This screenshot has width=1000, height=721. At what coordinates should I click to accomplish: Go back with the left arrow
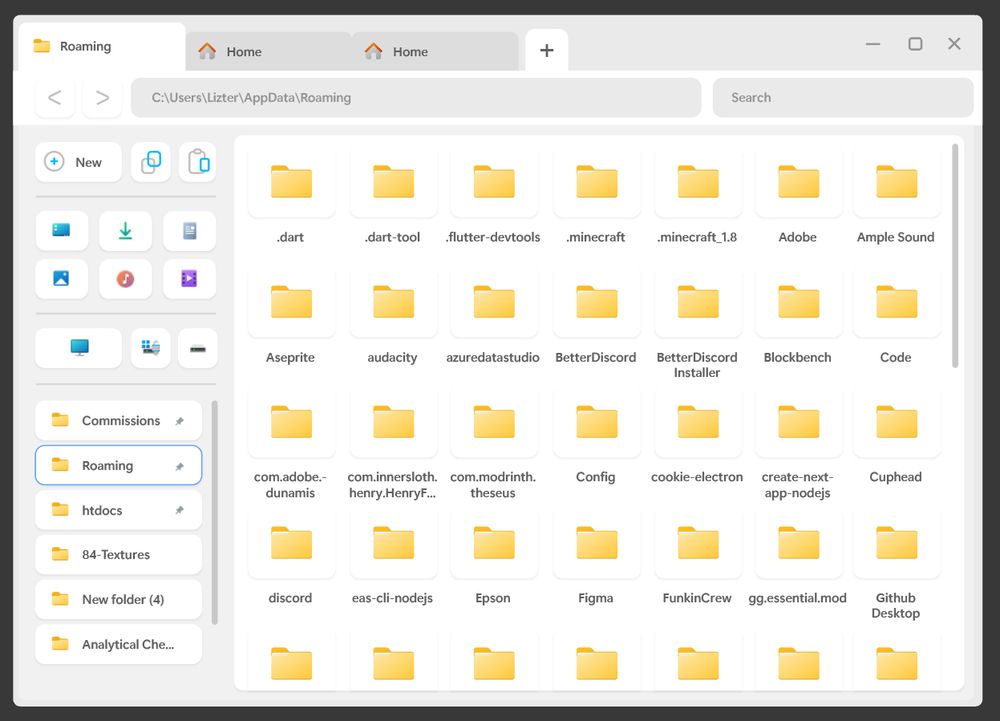tap(55, 98)
